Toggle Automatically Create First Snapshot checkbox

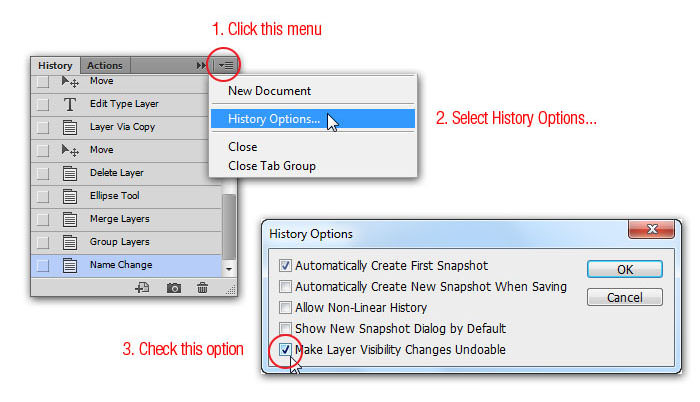click(286, 266)
